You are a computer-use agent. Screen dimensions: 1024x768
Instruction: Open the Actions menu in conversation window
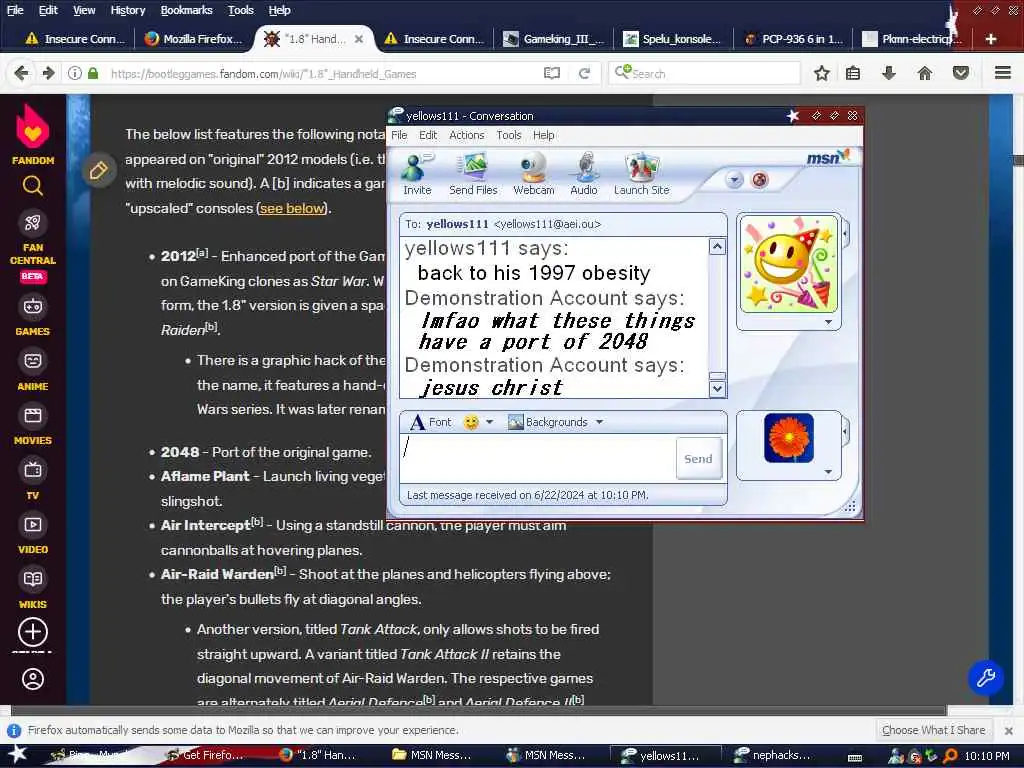point(467,135)
